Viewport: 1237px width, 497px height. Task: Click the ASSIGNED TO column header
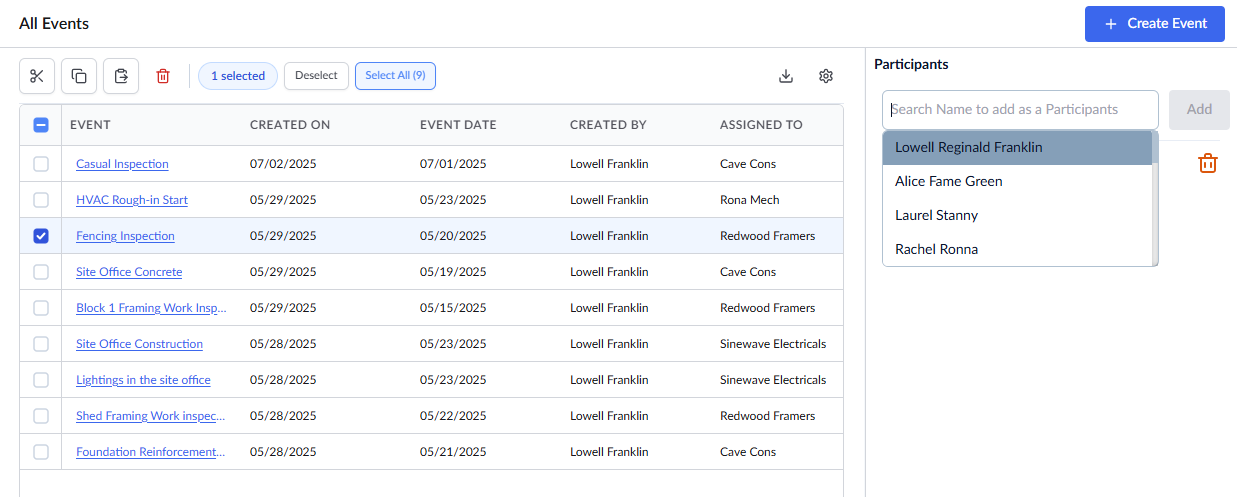point(761,125)
